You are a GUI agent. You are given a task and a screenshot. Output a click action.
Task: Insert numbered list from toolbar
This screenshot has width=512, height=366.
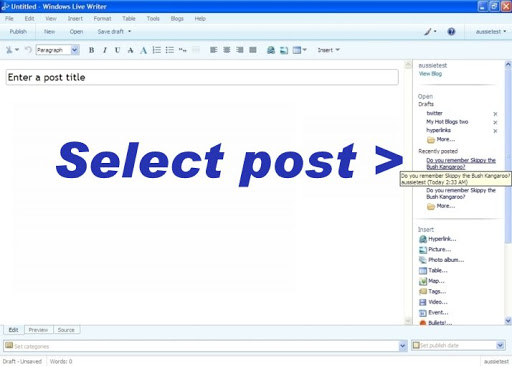[x=157, y=50]
